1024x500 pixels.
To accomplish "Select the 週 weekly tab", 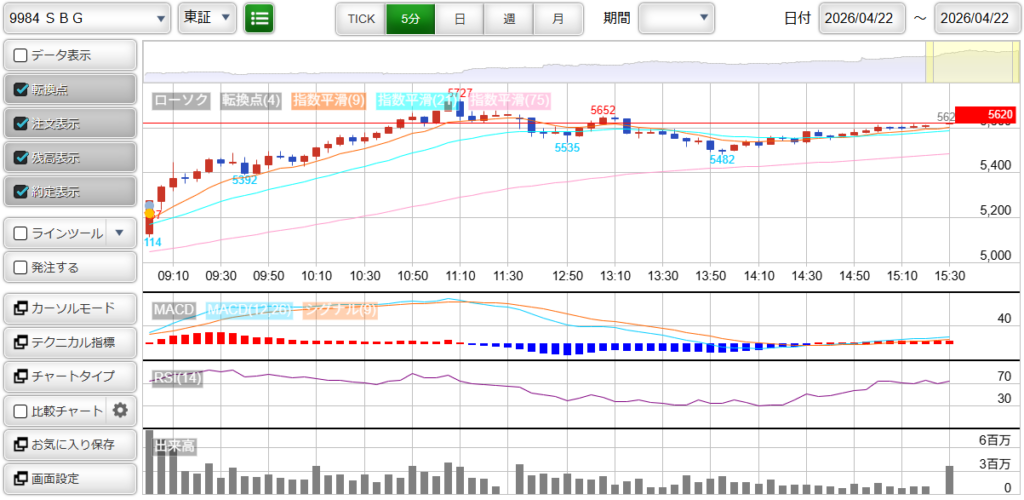I will 509,18.
